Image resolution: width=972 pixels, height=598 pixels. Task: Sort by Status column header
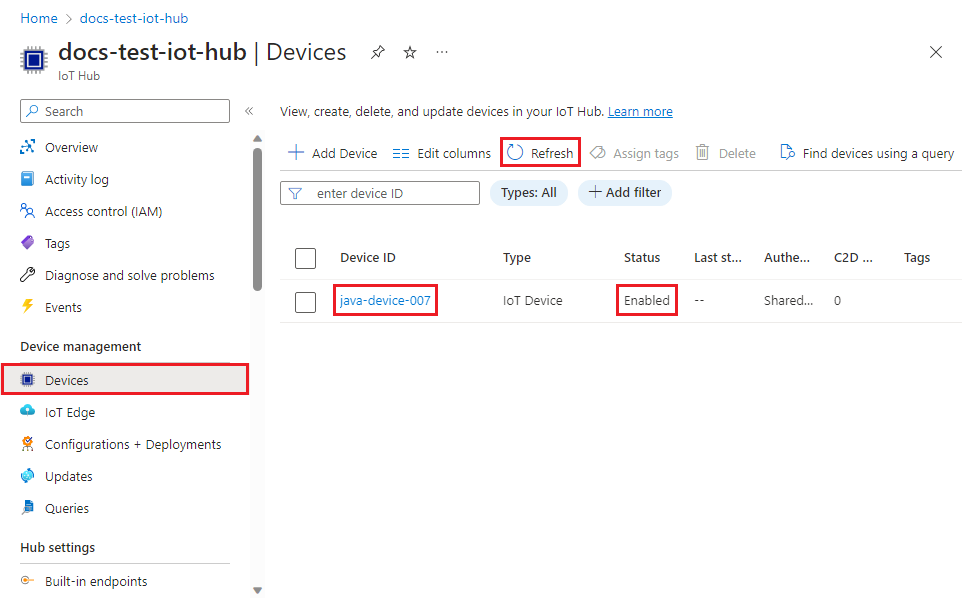coord(642,258)
